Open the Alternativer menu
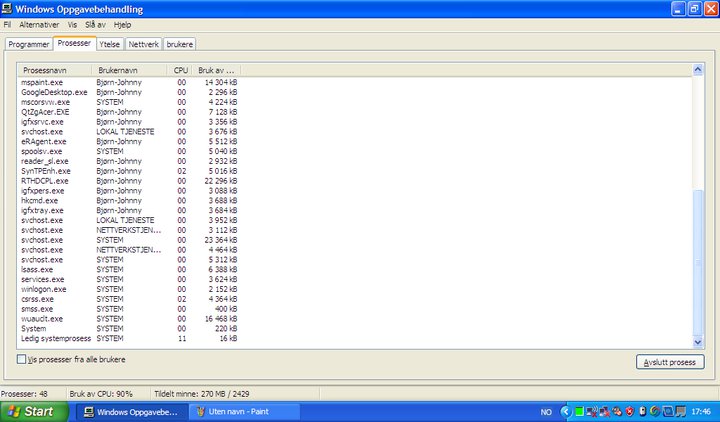Viewport: 720px width, 422px height. tap(39, 25)
